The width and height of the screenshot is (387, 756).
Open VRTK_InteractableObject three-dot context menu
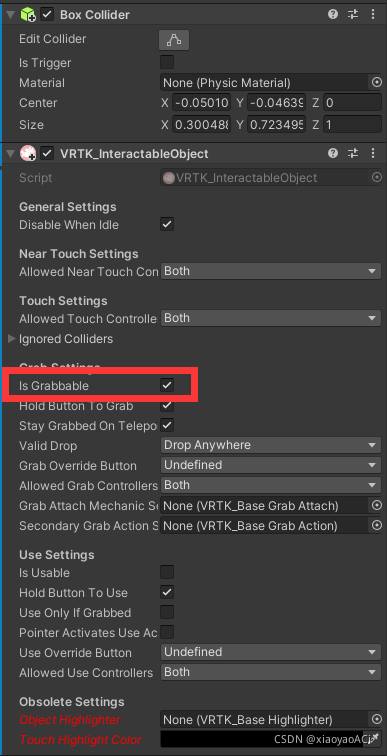pyautogui.click(x=373, y=153)
